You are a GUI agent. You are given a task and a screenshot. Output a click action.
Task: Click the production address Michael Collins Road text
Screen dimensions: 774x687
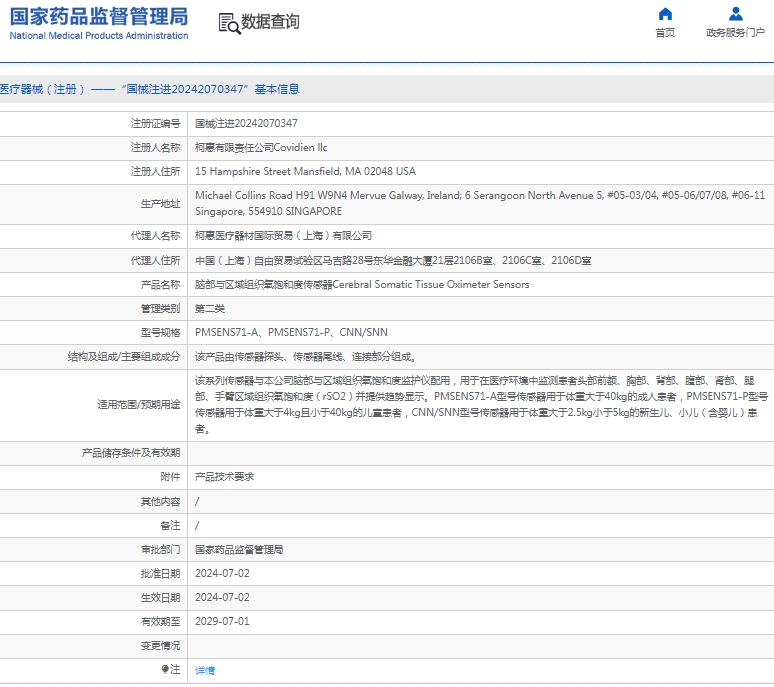coord(480,203)
